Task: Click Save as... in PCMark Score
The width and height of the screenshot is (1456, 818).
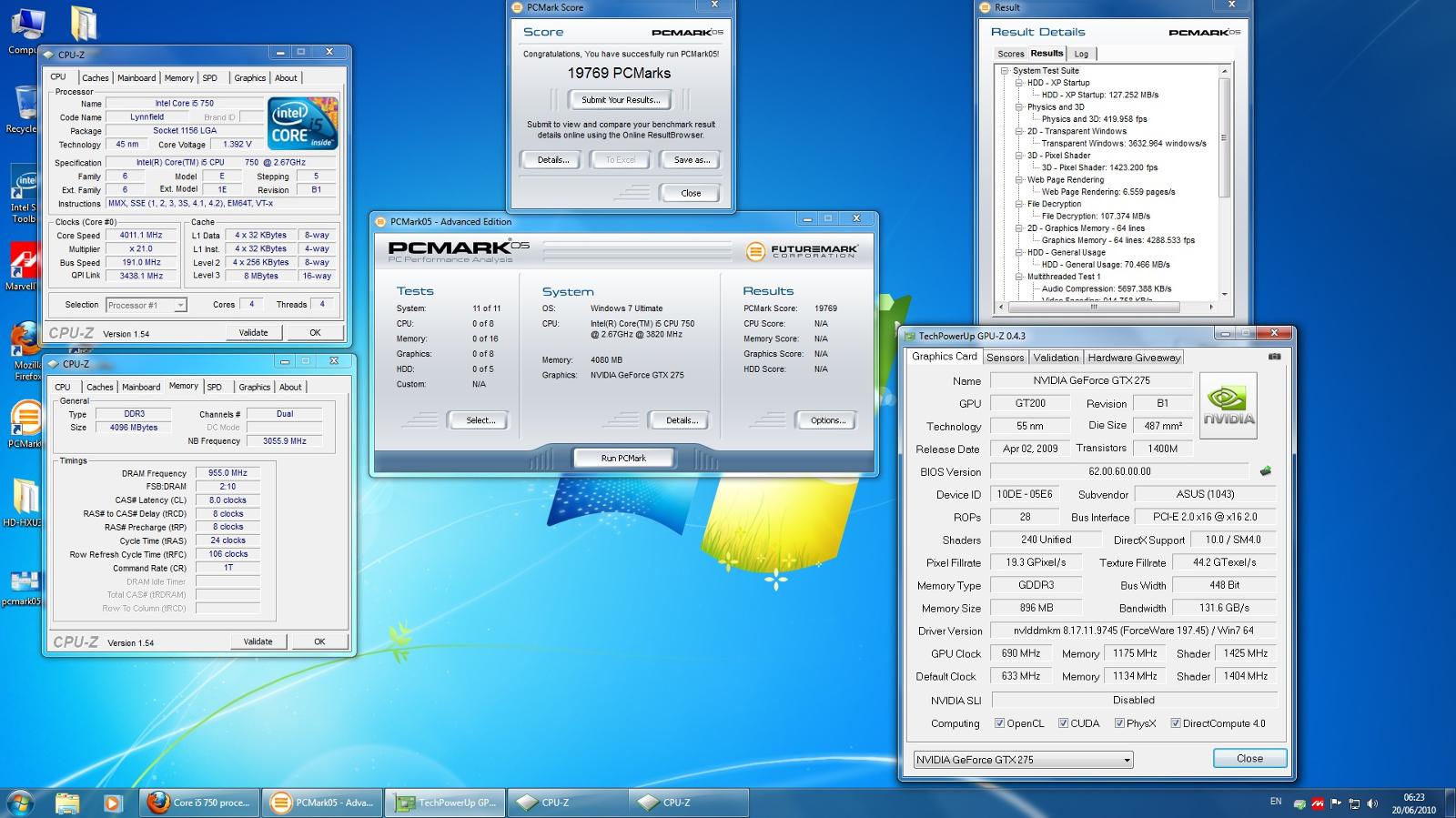Action: pos(692,160)
